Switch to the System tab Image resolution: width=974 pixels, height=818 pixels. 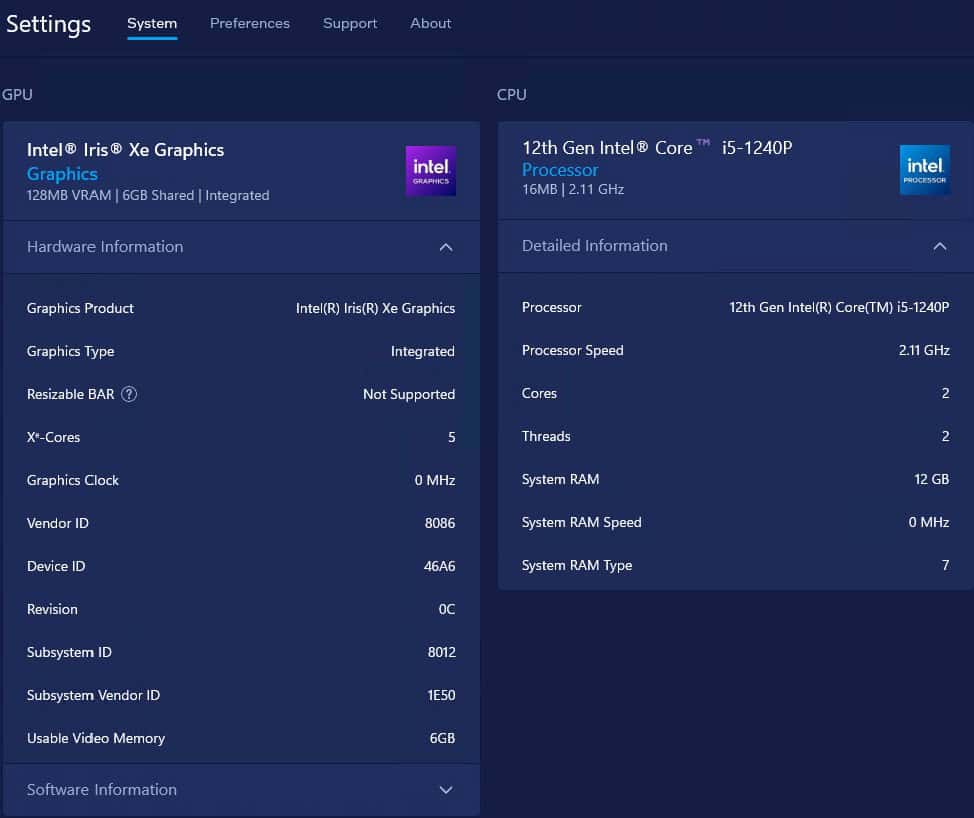[152, 24]
